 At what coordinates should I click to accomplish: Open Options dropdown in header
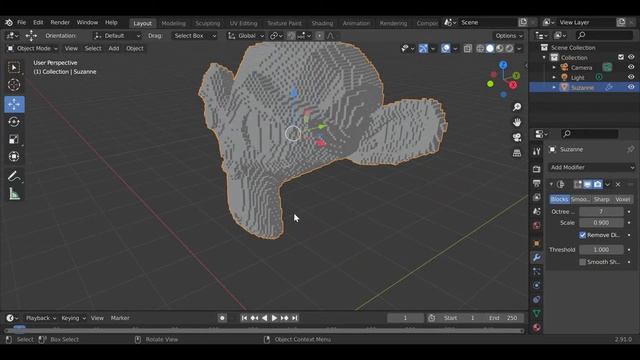coord(509,36)
